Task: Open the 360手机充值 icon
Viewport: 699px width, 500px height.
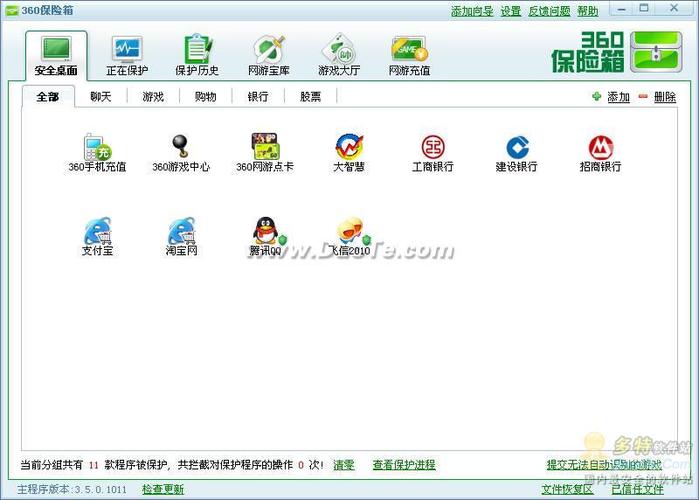Action: (97, 148)
